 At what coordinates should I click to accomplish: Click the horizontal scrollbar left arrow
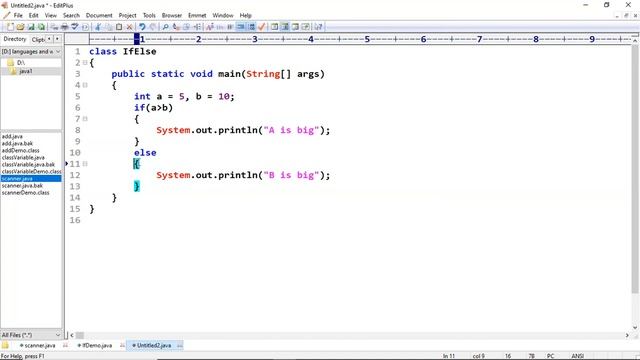coord(72,336)
